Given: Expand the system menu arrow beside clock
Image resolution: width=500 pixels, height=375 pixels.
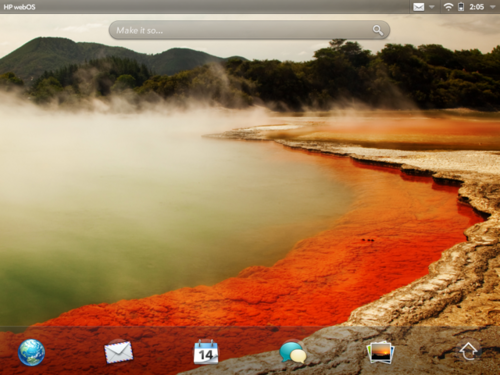Looking at the screenshot, I should (x=493, y=7).
